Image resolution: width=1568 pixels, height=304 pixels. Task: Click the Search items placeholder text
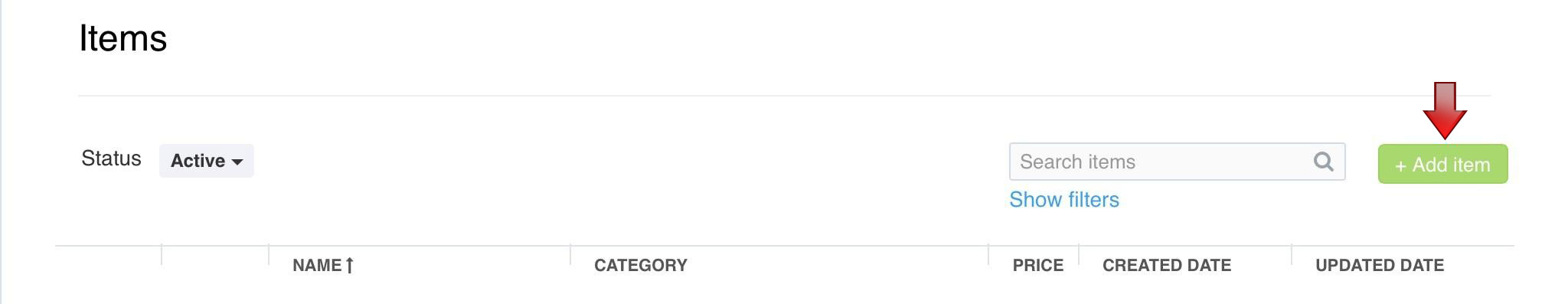(1077, 162)
